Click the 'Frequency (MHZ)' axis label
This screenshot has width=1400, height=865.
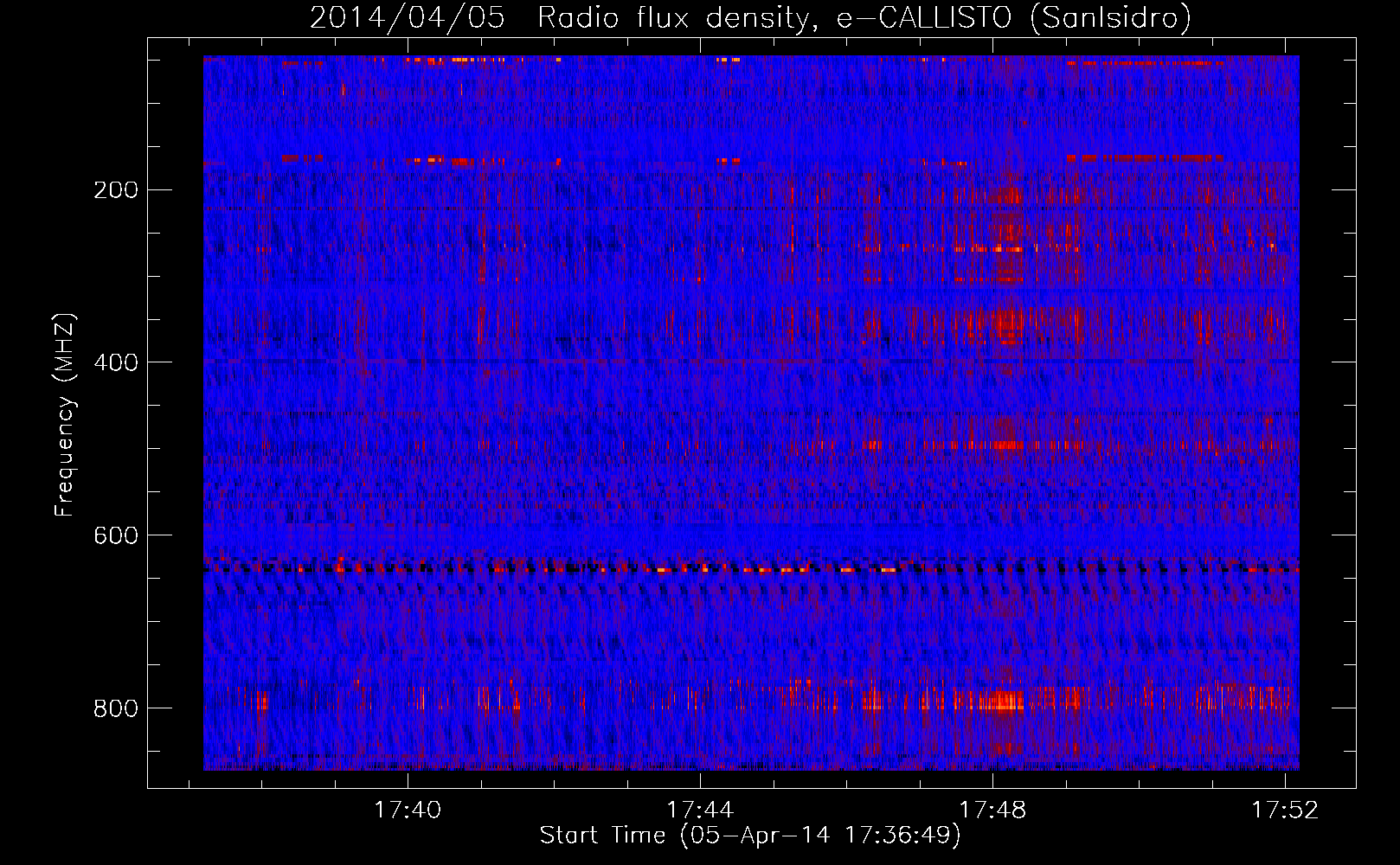pyautogui.click(x=65, y=415)
